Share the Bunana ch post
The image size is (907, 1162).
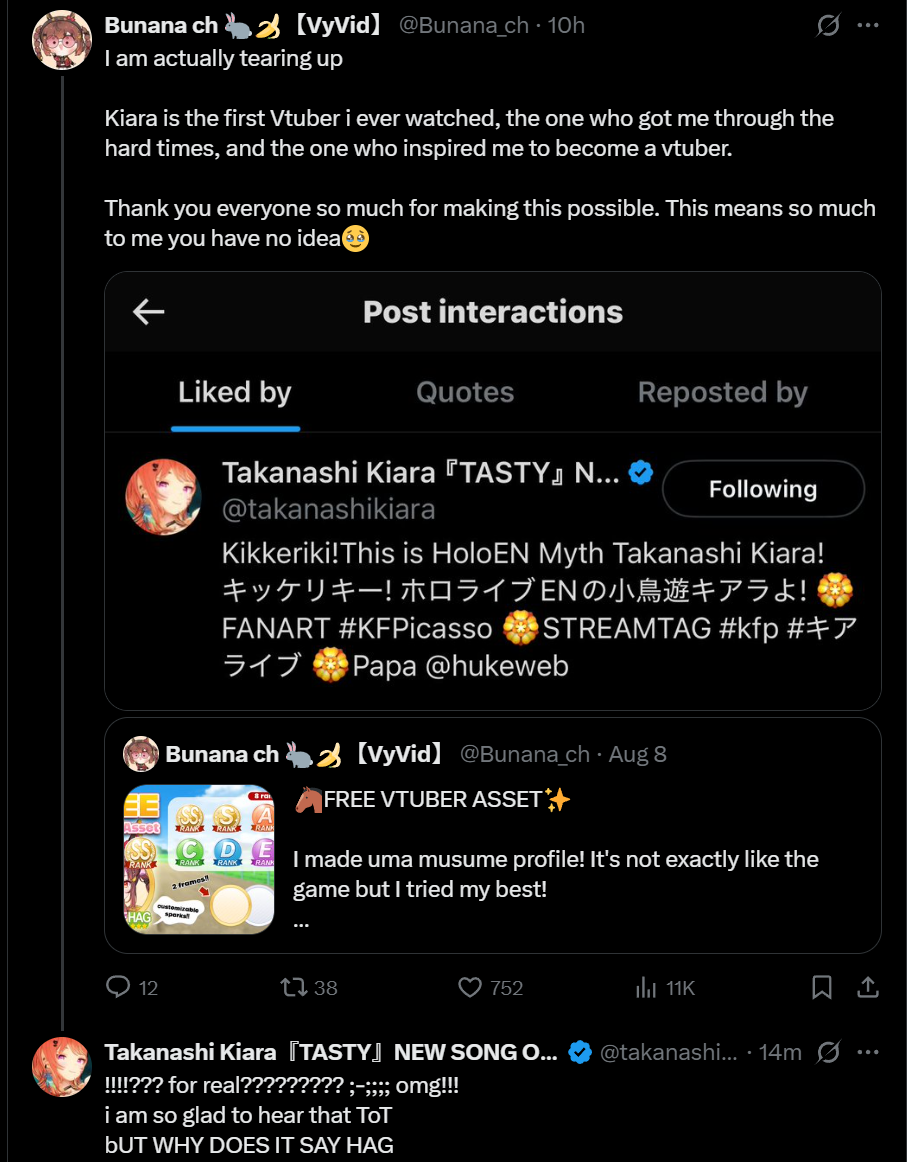click(869, 988)
